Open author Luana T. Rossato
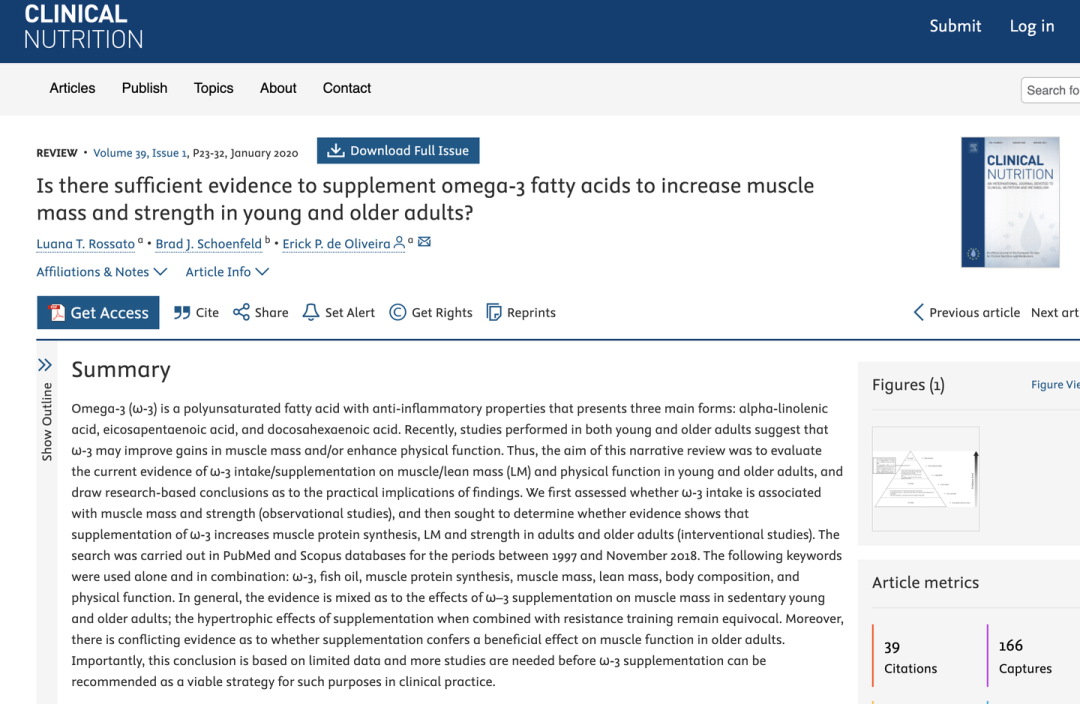This screenshot has width=1080, height=704. click(x=85, y=244)
